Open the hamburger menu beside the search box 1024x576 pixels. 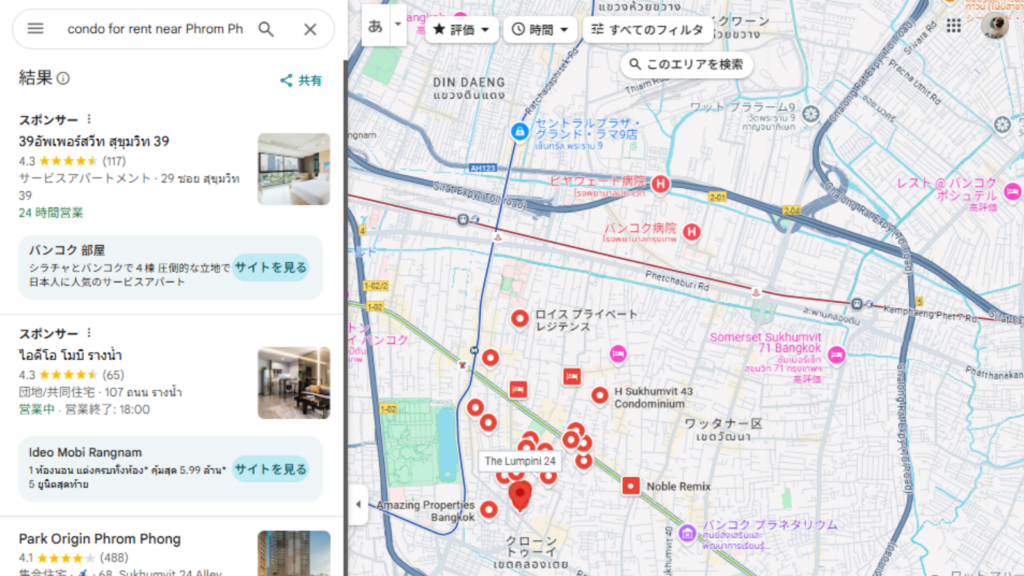tap(35, 29)
